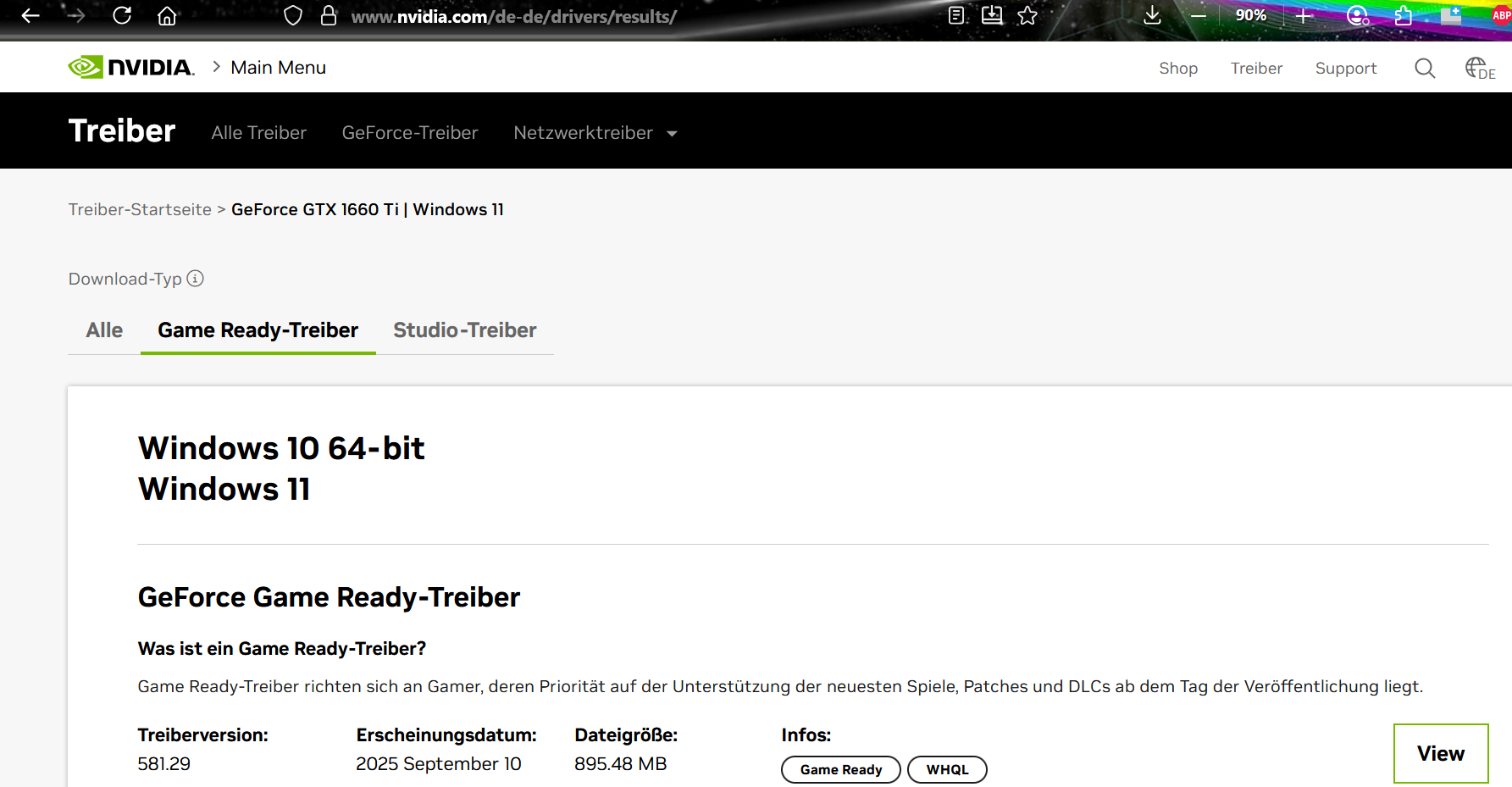Select the Alle tab
Image resolution: width=1512 pixels, height=787 pixels.
coord(104,330)
